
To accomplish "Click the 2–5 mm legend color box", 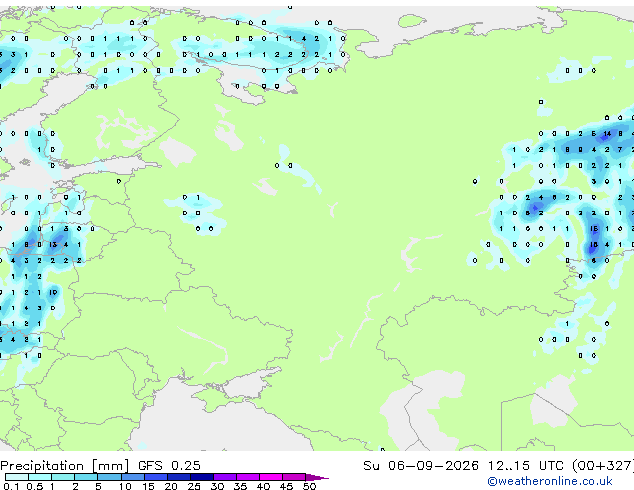I will 86,477.
